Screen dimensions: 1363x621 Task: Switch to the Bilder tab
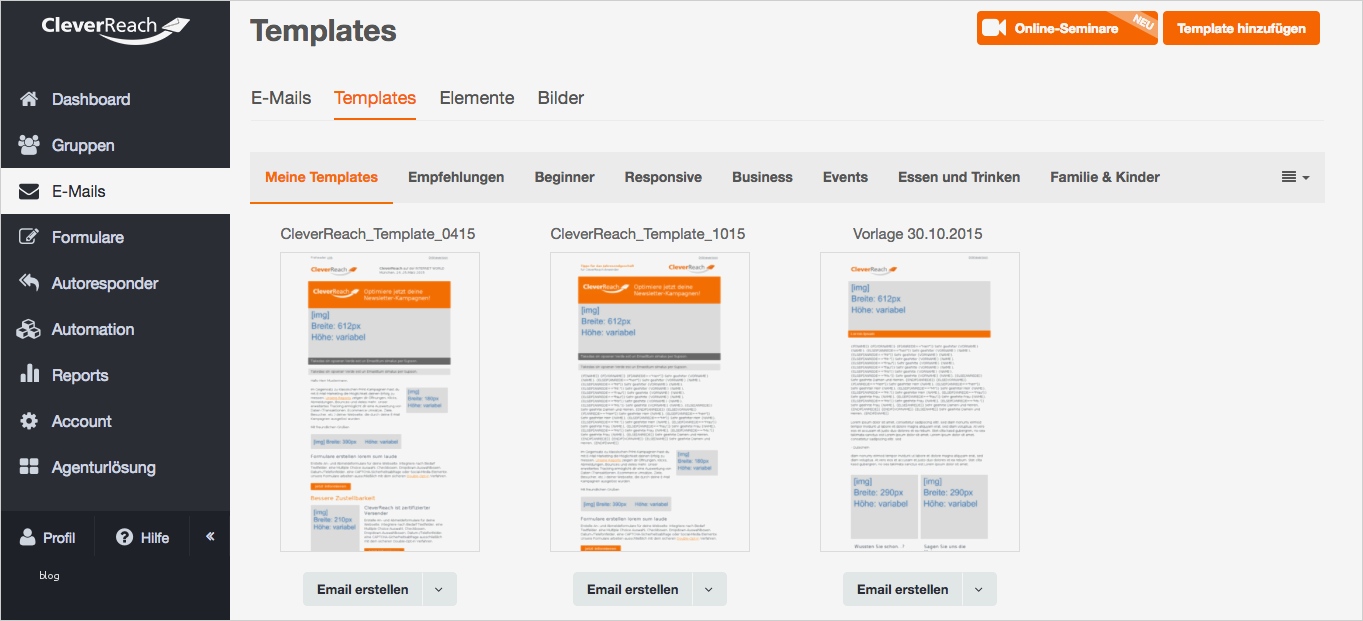point(560,98)
